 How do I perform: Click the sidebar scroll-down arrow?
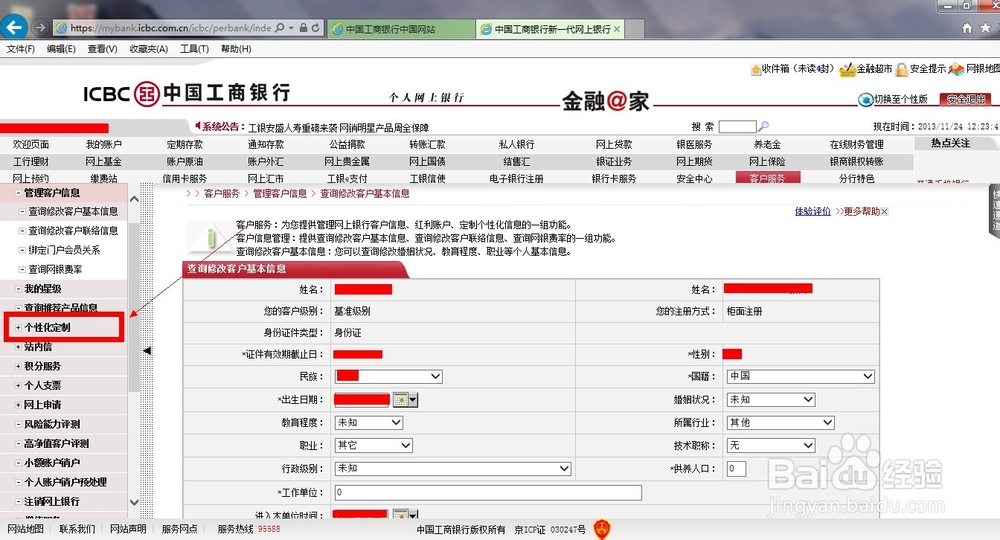click(134, 502)
